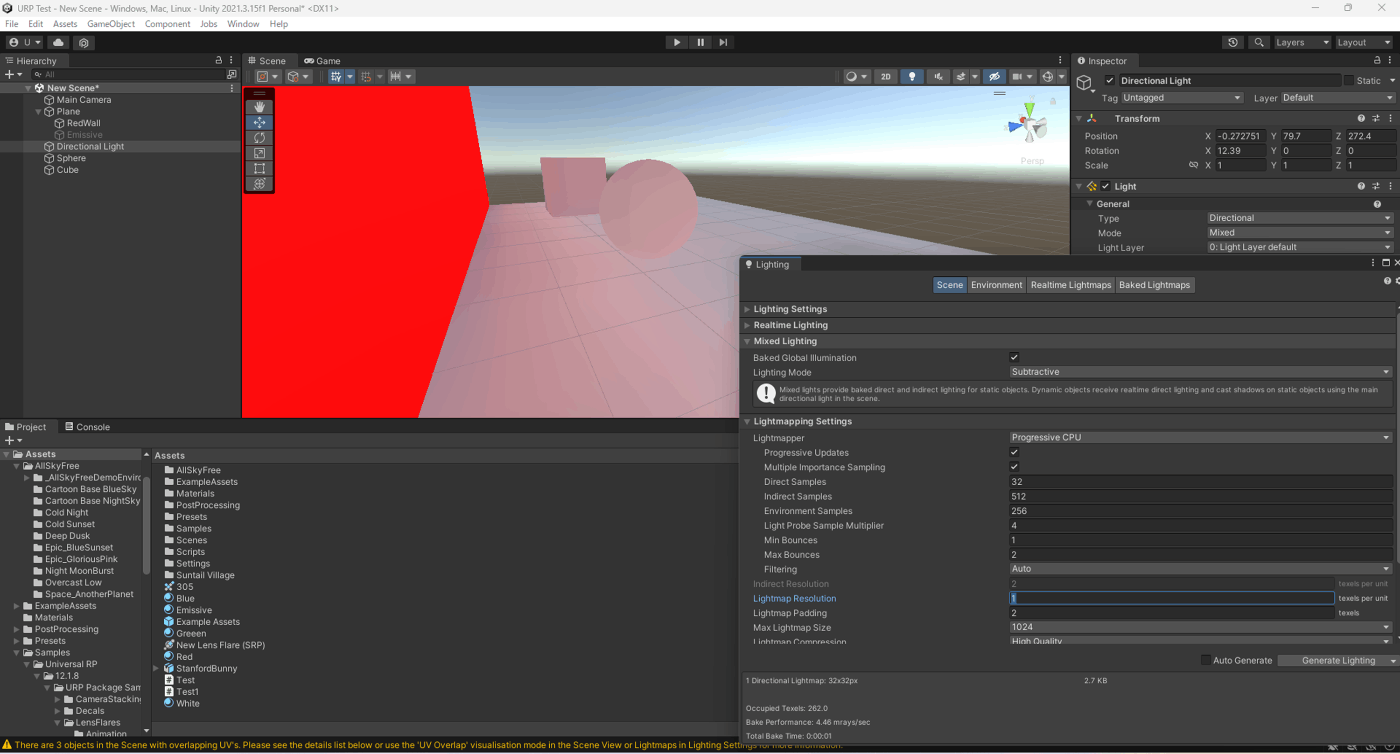
Task: Toggle Multiple Importance Sampling checkbox
Action: (1014, 467)
